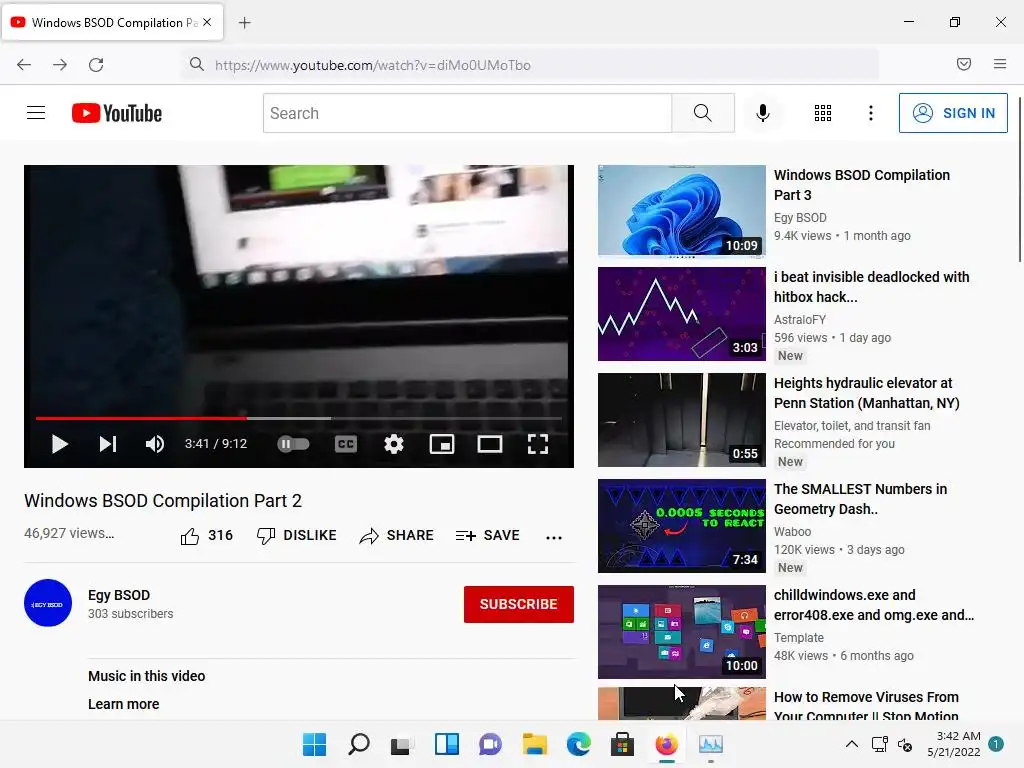Image resolution: width=1024 pixels, height=768 pixels.
Task: Open Windows BSOD Compilation Part 3 thumbnail
Action: click(x=682, y=212)
